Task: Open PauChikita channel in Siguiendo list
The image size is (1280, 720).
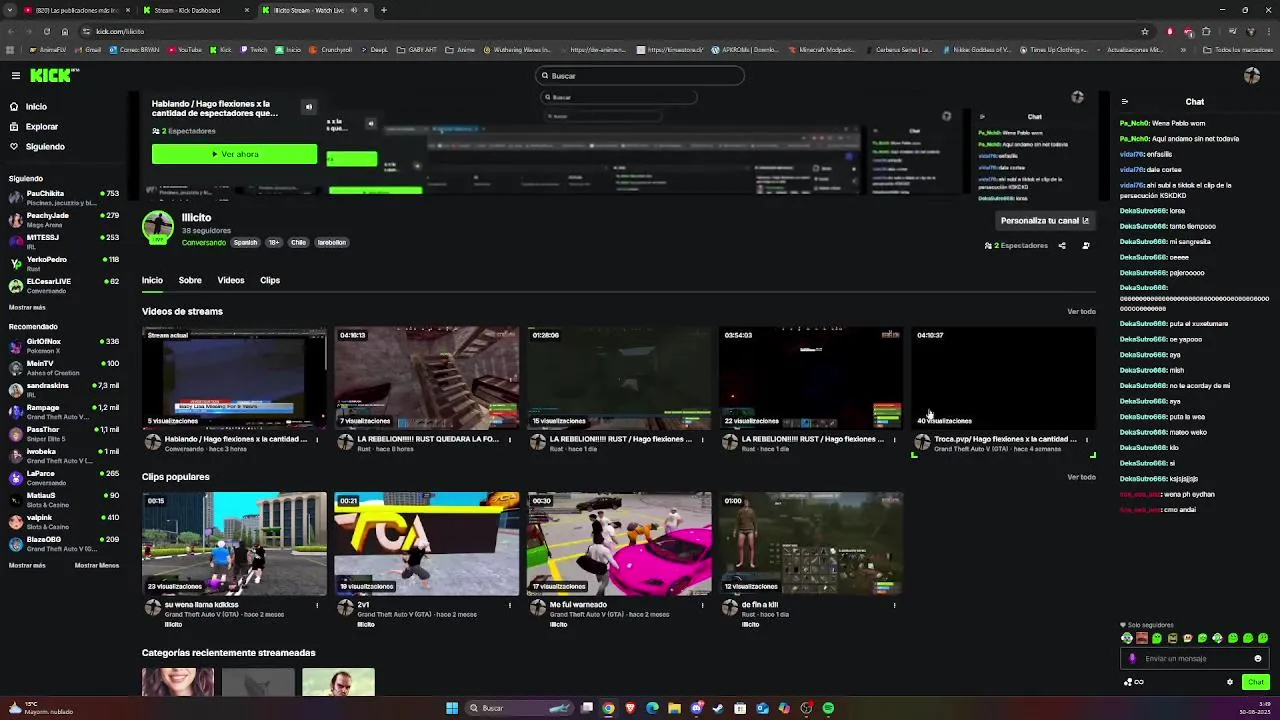Action: coord(64,197)
